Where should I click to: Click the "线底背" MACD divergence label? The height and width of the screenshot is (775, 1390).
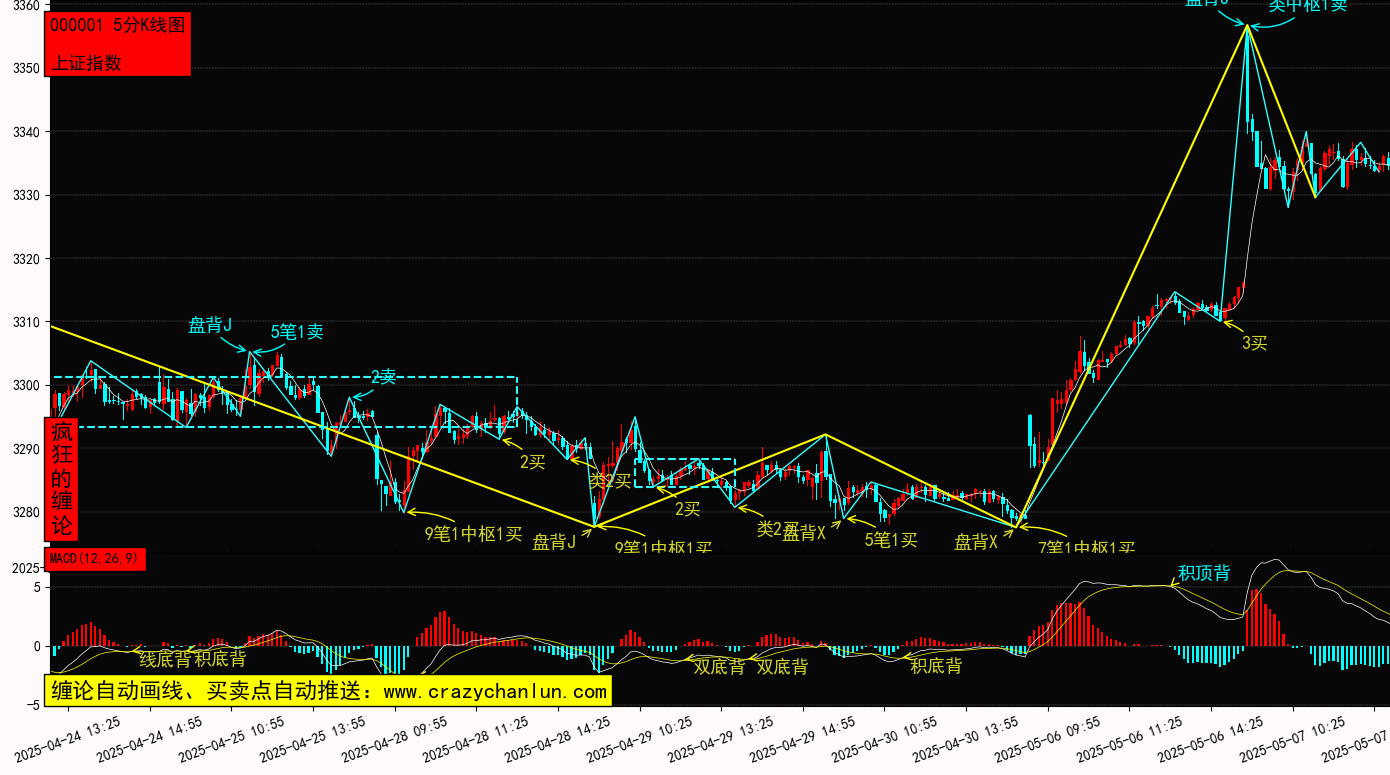pyautogui.click(x=165, y=659)
